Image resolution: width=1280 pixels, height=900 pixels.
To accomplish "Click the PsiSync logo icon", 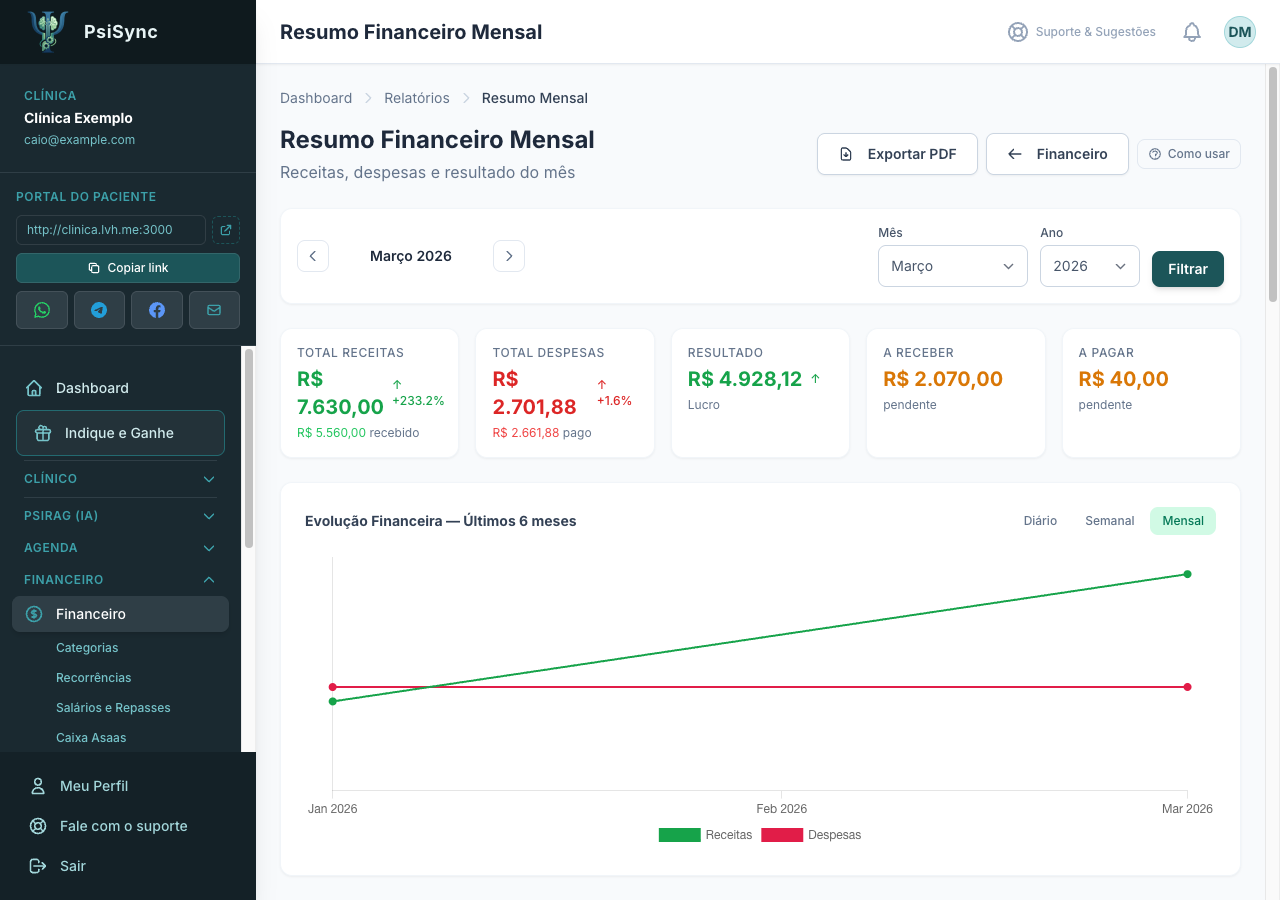I will pos(48,32).
